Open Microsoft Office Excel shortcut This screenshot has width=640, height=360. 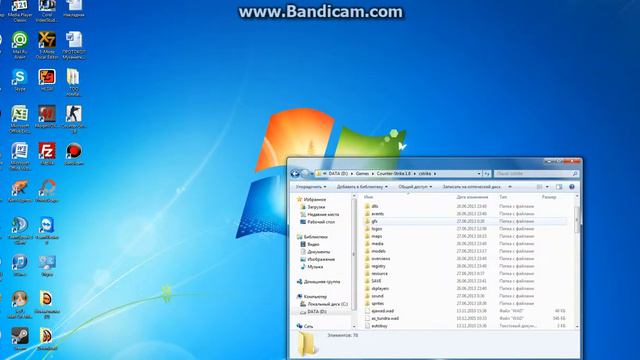pyautogui.click(x=19, y=119)
